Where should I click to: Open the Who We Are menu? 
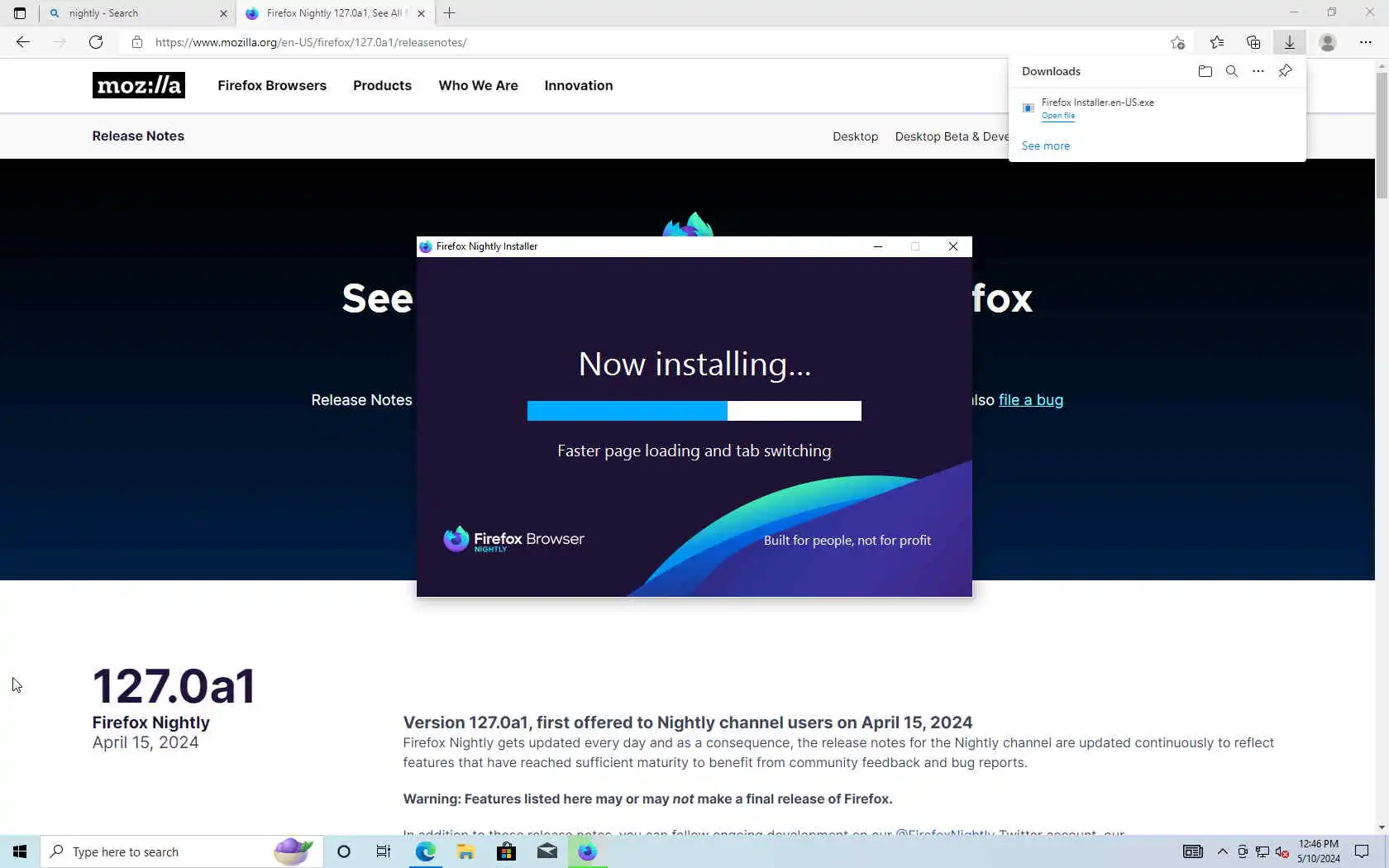pos(479,85)
